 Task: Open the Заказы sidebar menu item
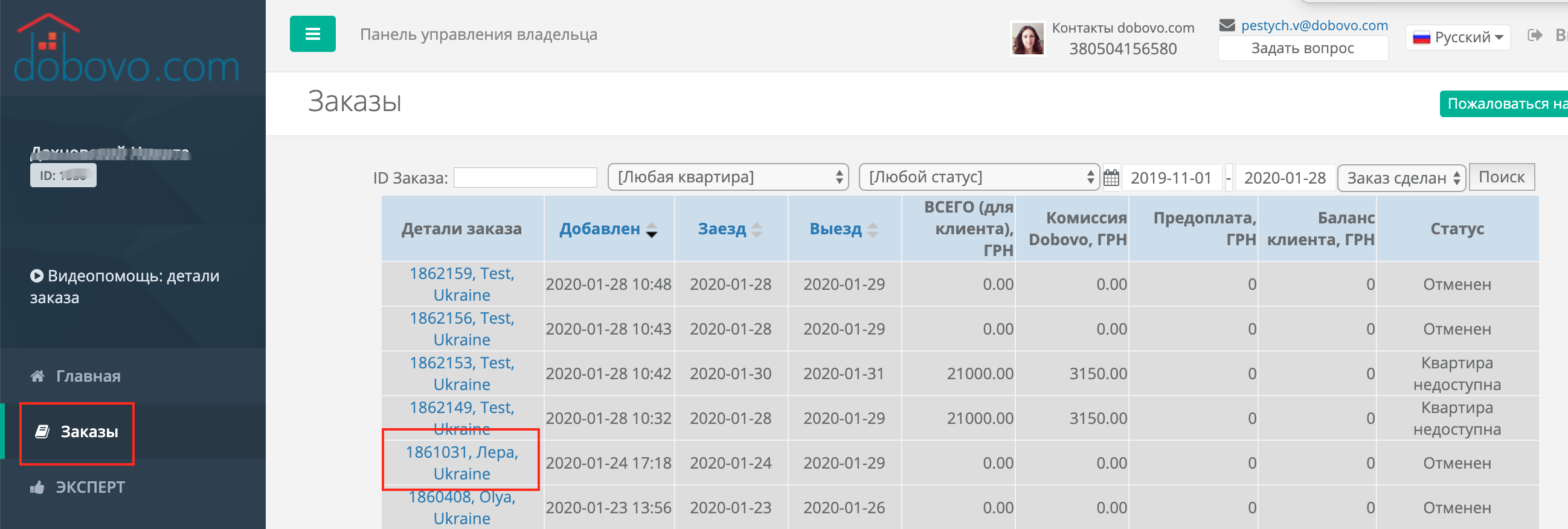133,432
